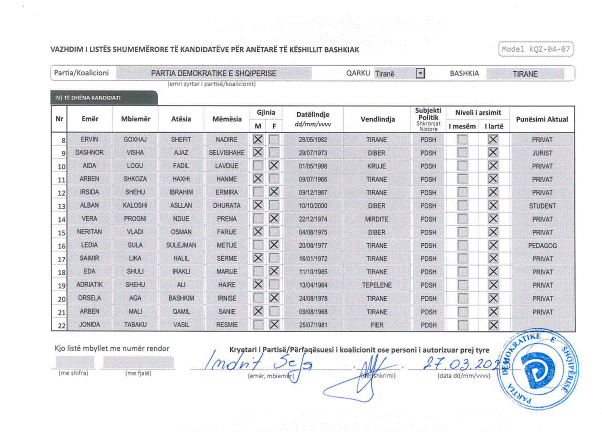
Task: Toggle the F checkbox in Jonida Tabaku's row
Action: click(274, 324)
